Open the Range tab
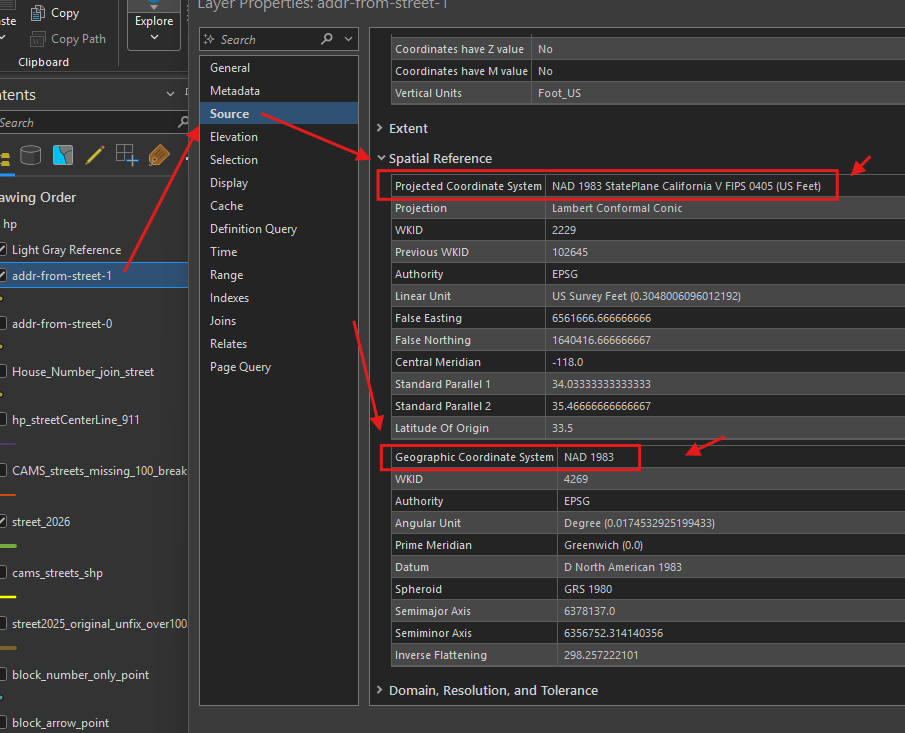 [279, 275]
